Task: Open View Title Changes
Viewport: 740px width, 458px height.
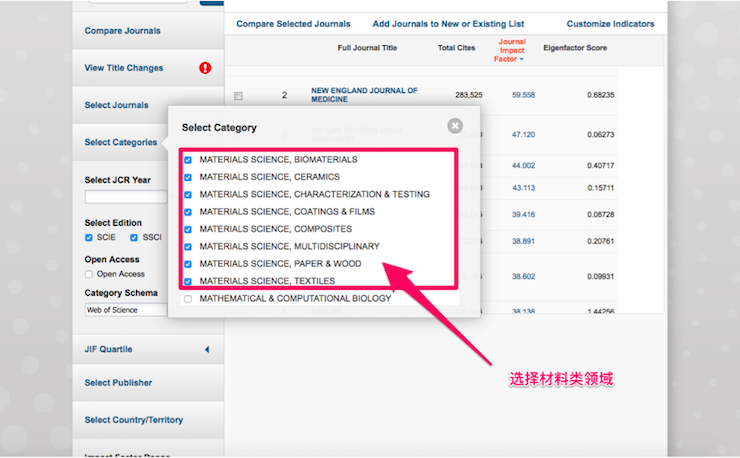Action: coord(124,68)
